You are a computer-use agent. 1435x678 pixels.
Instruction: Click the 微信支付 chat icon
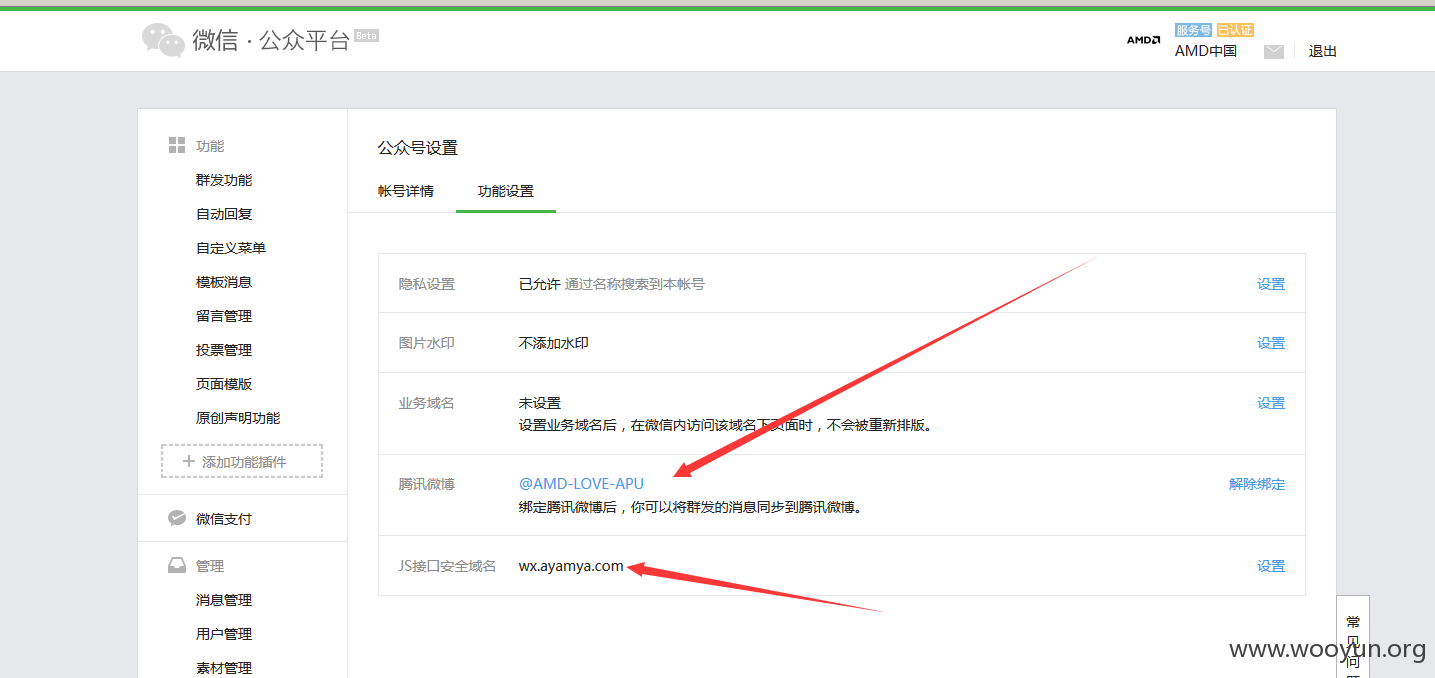click(x=177, y=518)
